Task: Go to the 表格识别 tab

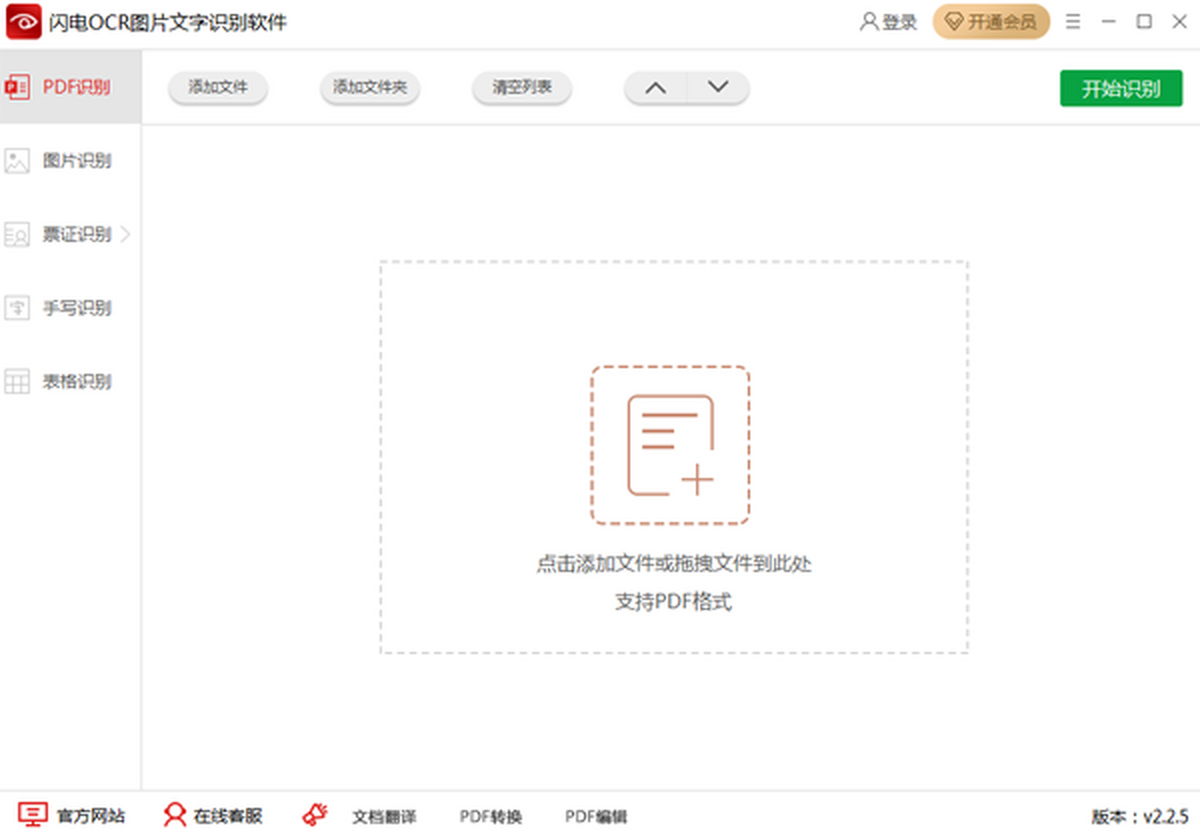Action: 70,381
